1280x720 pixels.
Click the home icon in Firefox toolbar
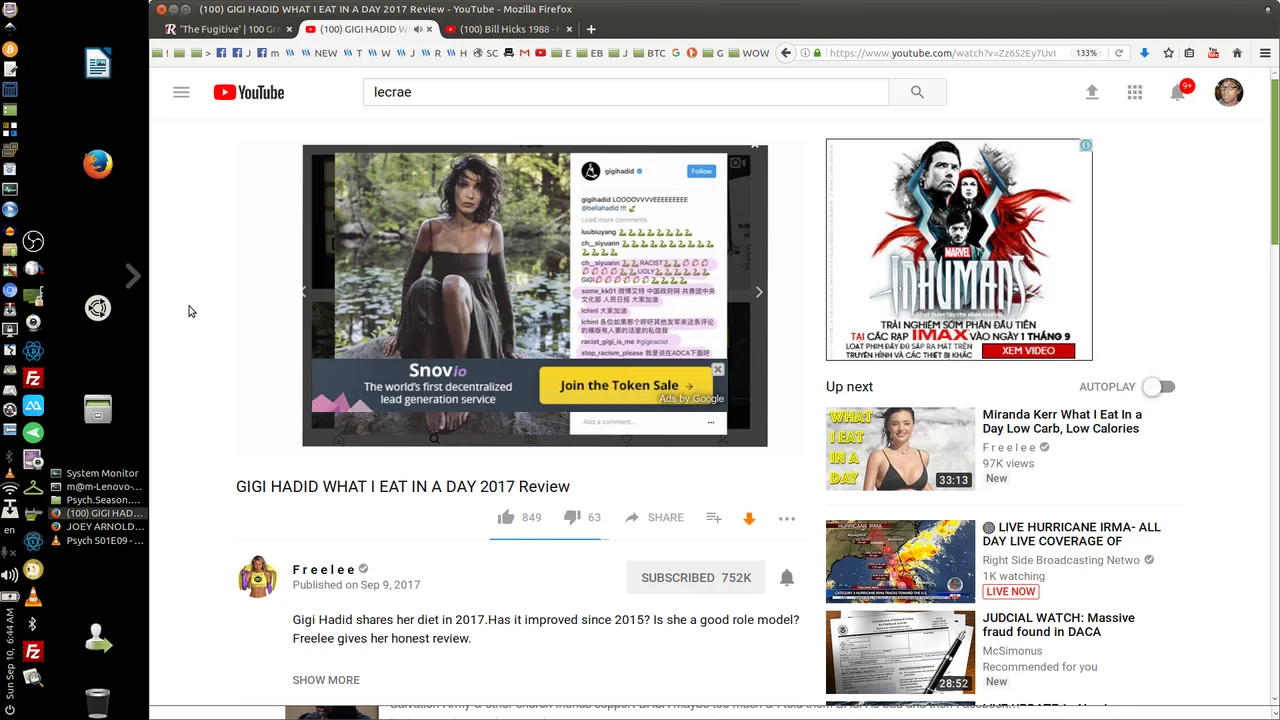click(x=1237, y=53)
